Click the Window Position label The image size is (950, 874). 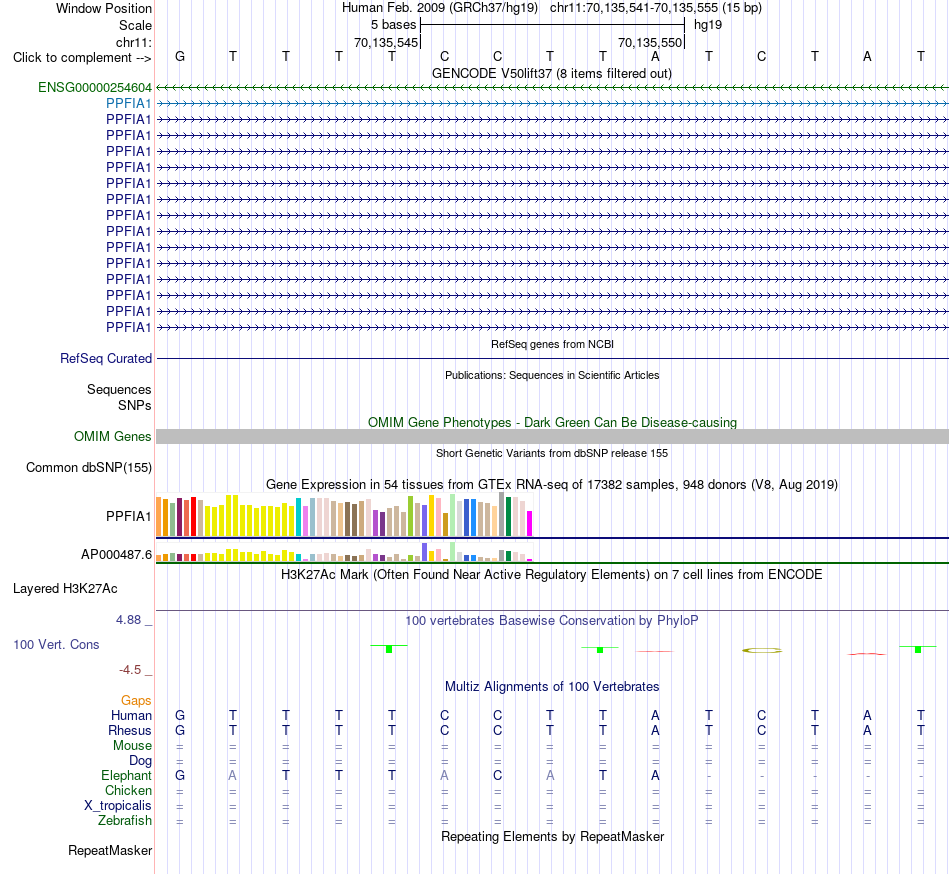coord(104,8)
